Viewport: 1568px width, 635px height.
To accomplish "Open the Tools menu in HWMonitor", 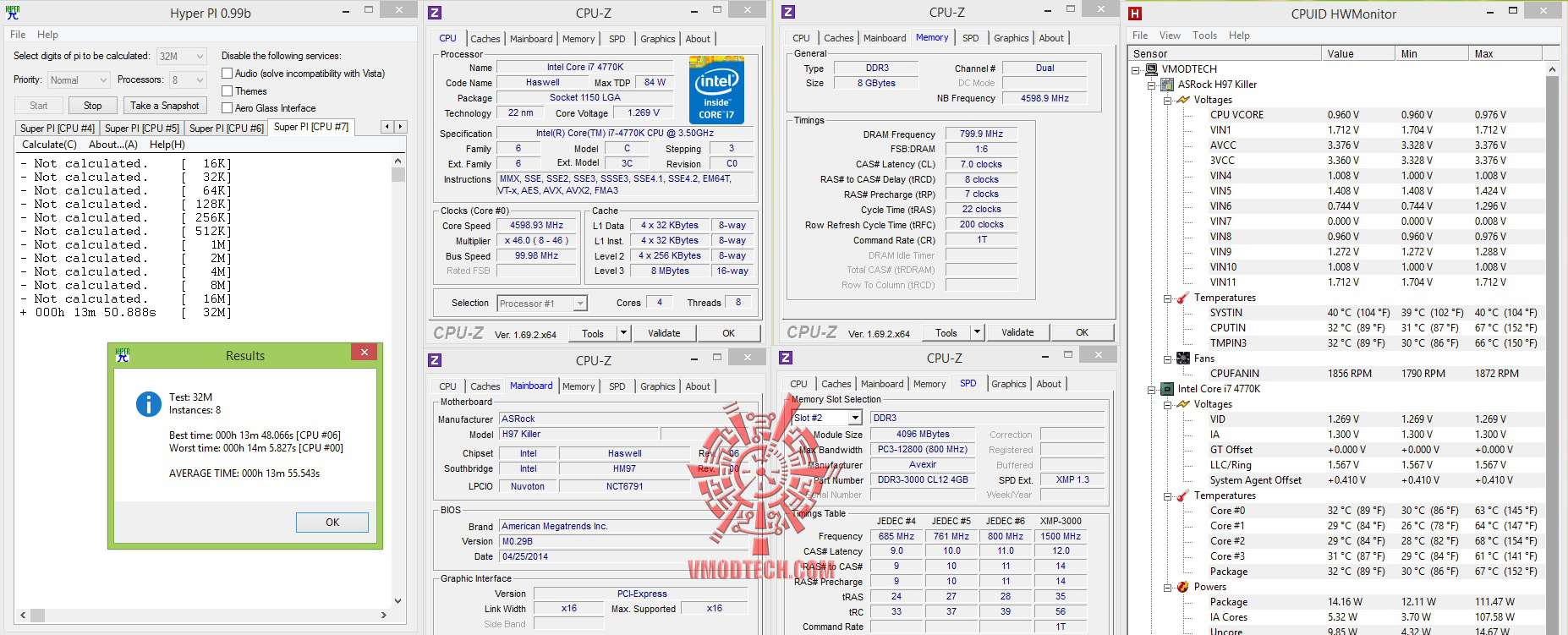I will point(1204,36).
